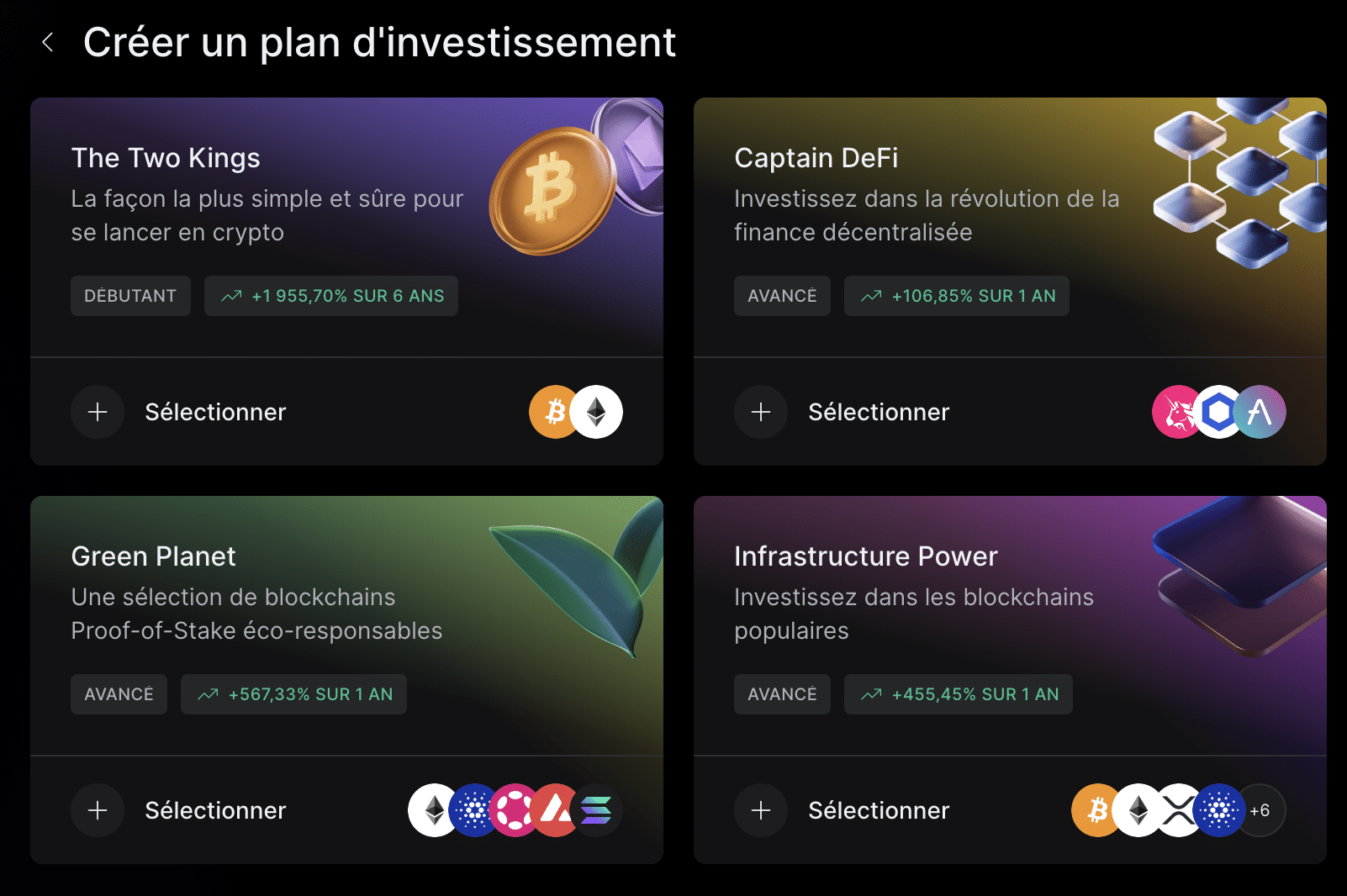Select the Captain DeFi investment plan
This screenshot has height=896, width=1347.
tap(879, 412)
